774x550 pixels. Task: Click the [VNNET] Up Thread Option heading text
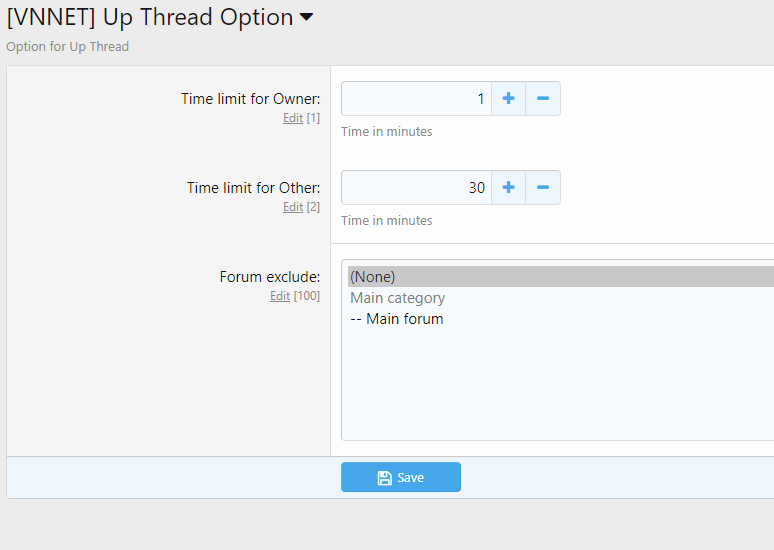click(150, 18)
